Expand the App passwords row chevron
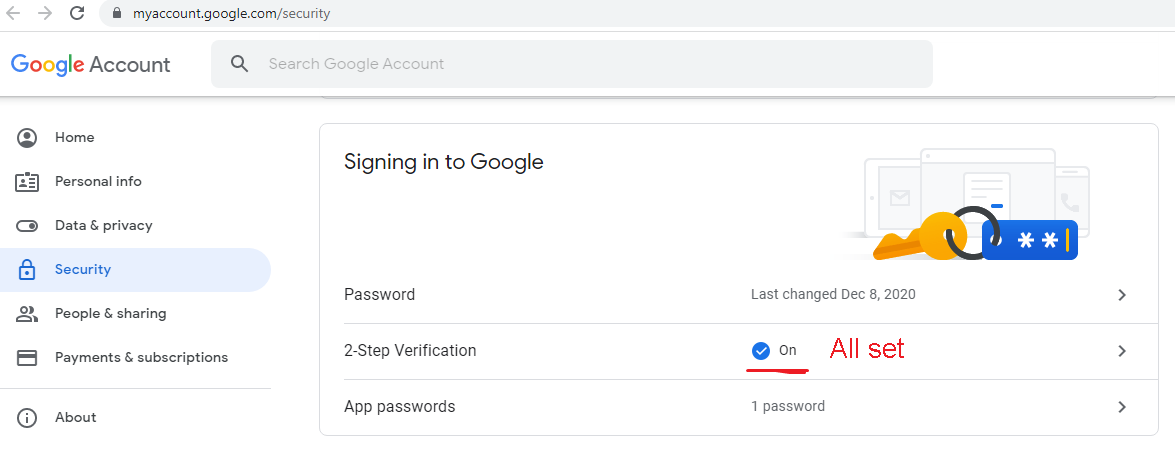The width and height of the screenshot is (1175, 450). [x=1122, y=407]
